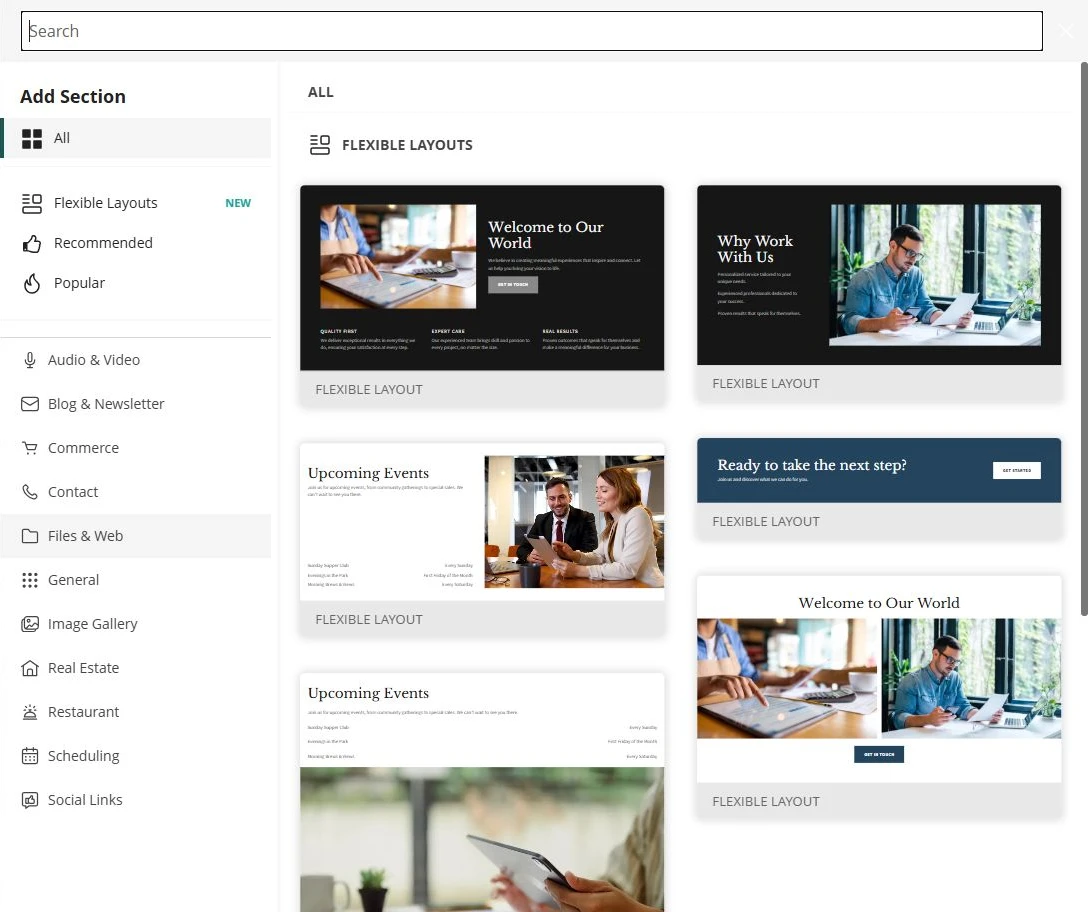Click the Search input field
This screenshot has height=912, width=1088.
(x=532, y=31)
